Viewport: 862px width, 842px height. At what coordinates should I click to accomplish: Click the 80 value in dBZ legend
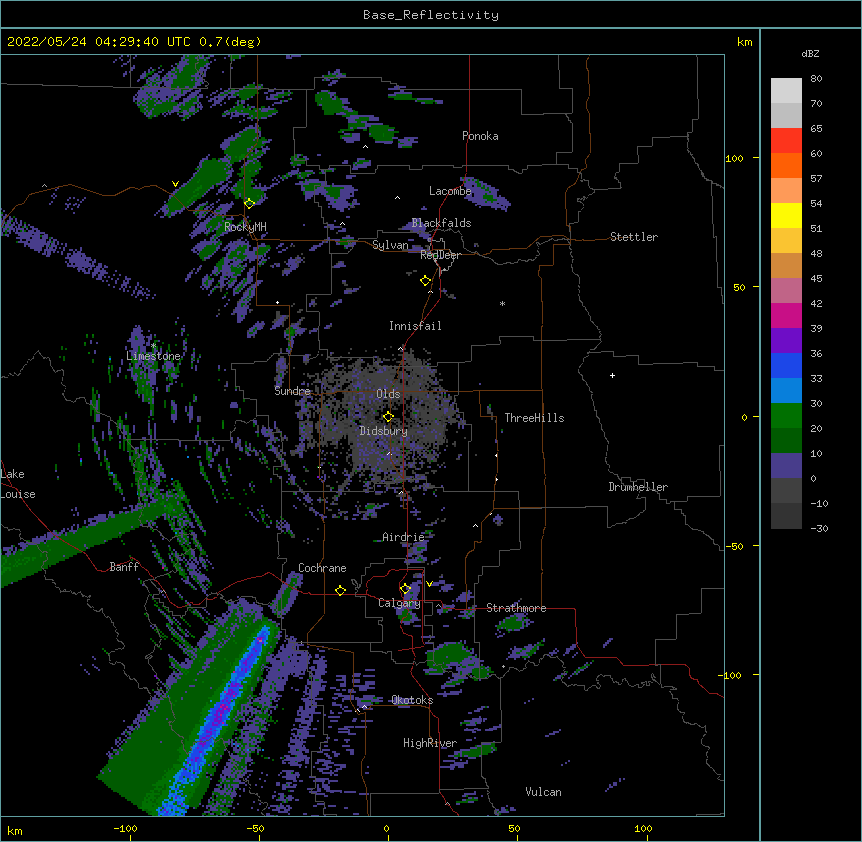pos(816,79)
